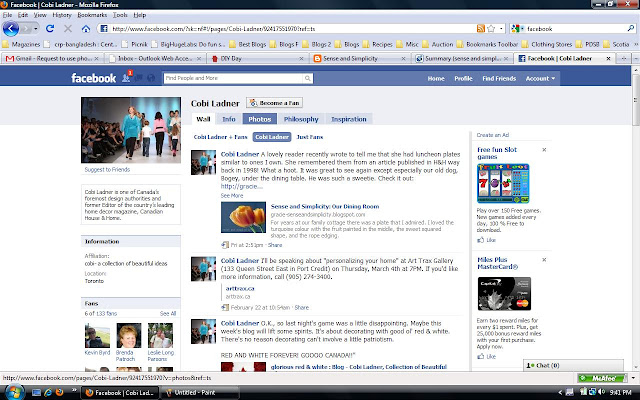Switch to the Philosophy tab
The image size is (640, 400).
coord(301,119)
